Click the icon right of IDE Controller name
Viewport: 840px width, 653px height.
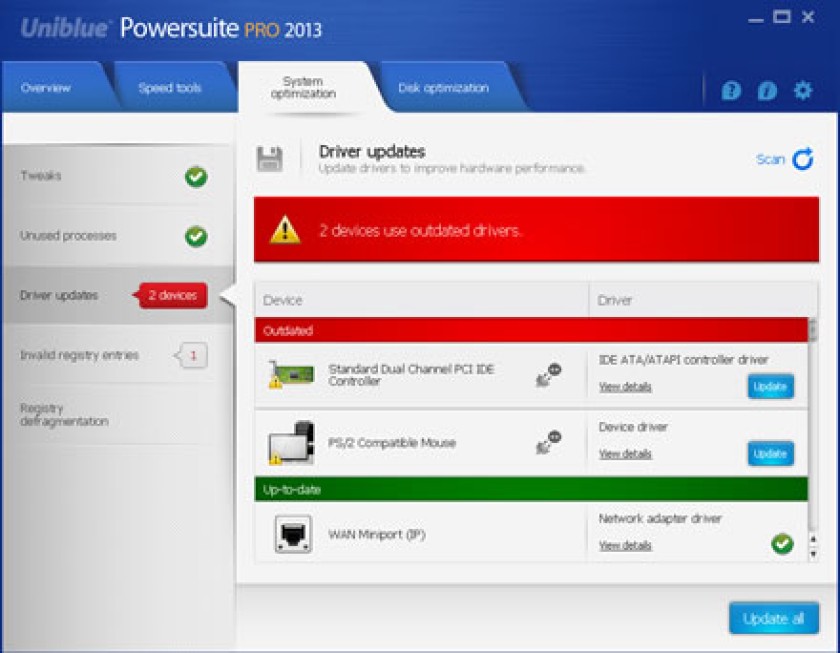(x=548, y=374)
